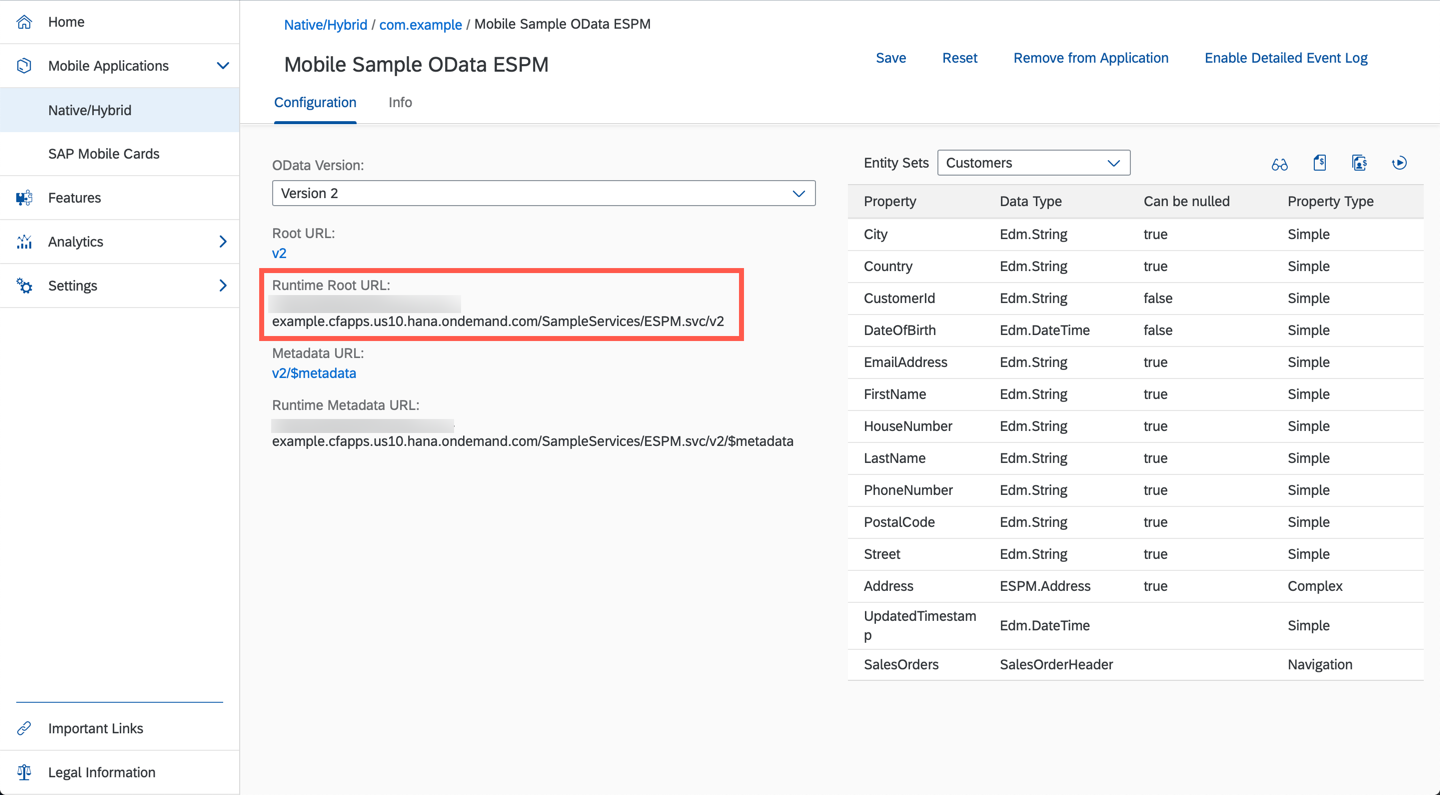
Task: Expand the Analytics menu arrow
Action: click(223, 242)
